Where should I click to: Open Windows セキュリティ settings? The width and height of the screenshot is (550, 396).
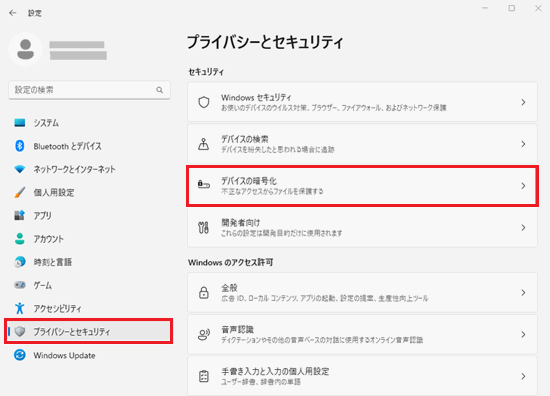(362, 102)
